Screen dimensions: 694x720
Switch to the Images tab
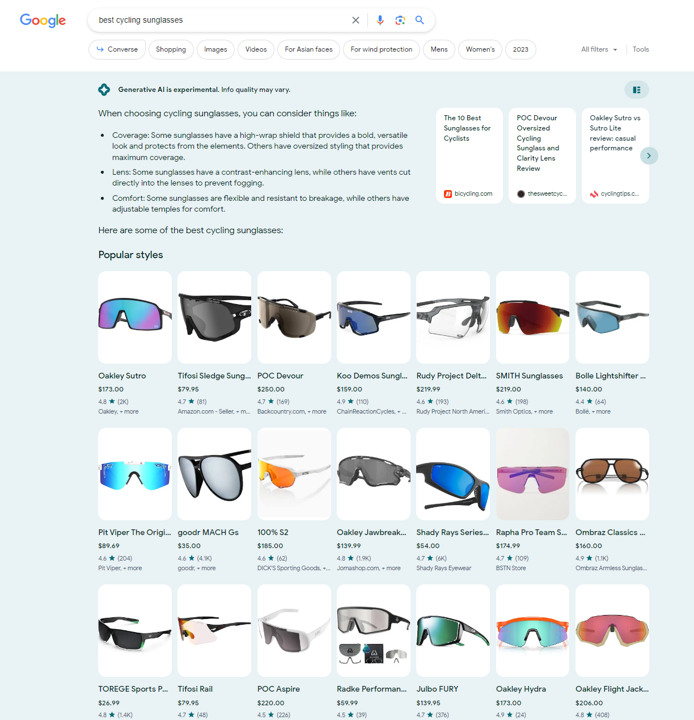(215, 50)
